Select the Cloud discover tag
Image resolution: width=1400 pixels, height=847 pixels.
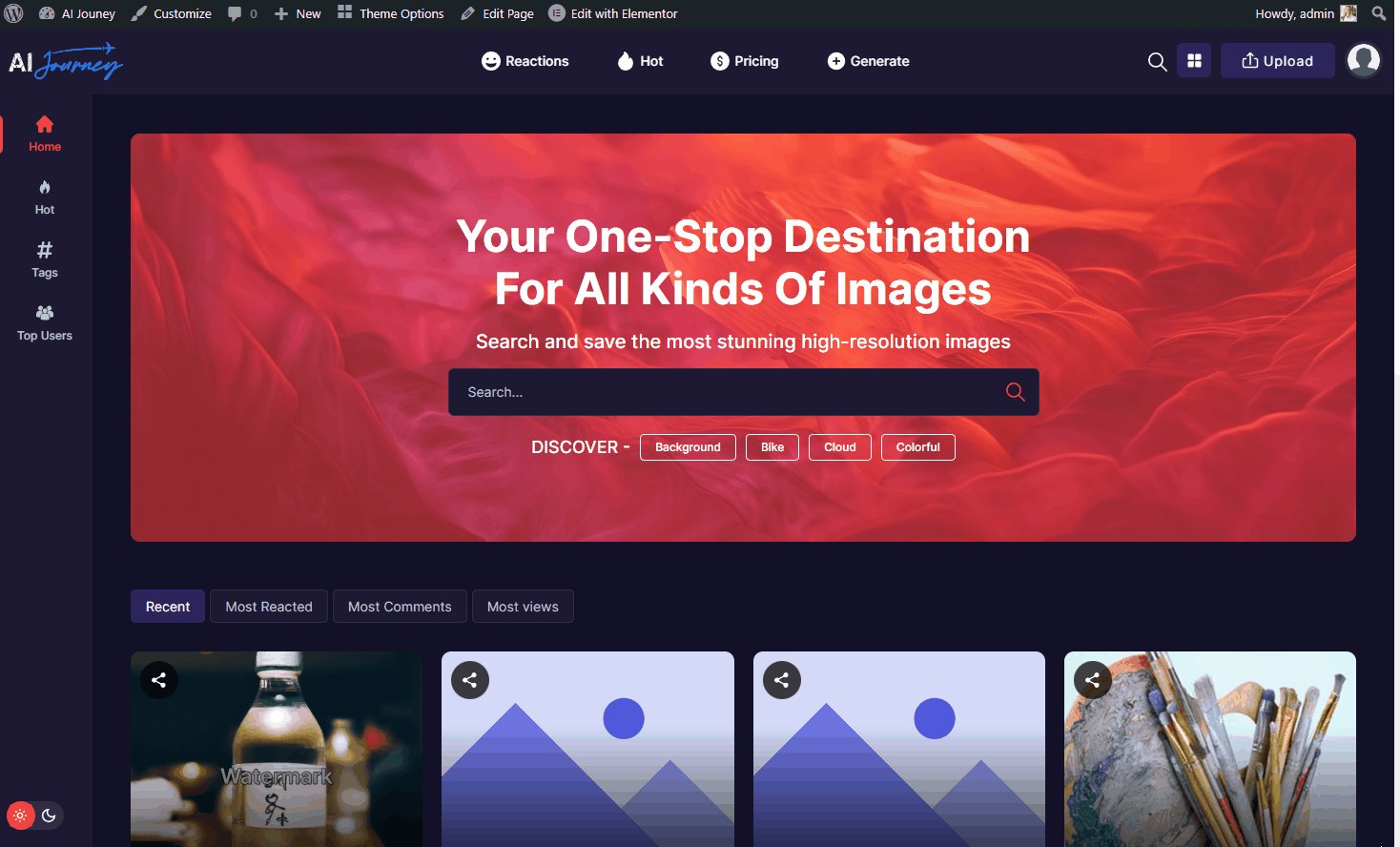[840, 447]
